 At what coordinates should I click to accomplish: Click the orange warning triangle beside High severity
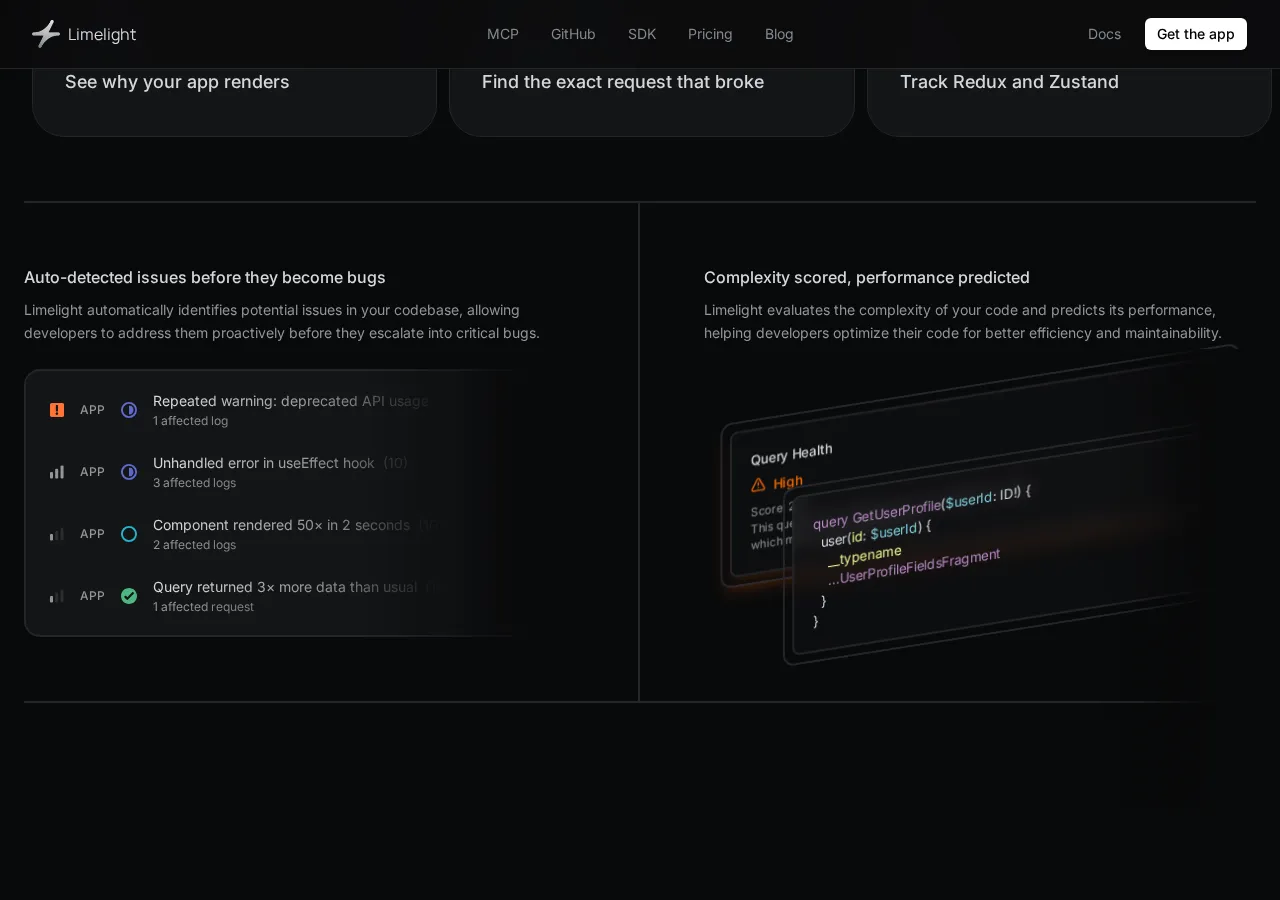point(758,483)
